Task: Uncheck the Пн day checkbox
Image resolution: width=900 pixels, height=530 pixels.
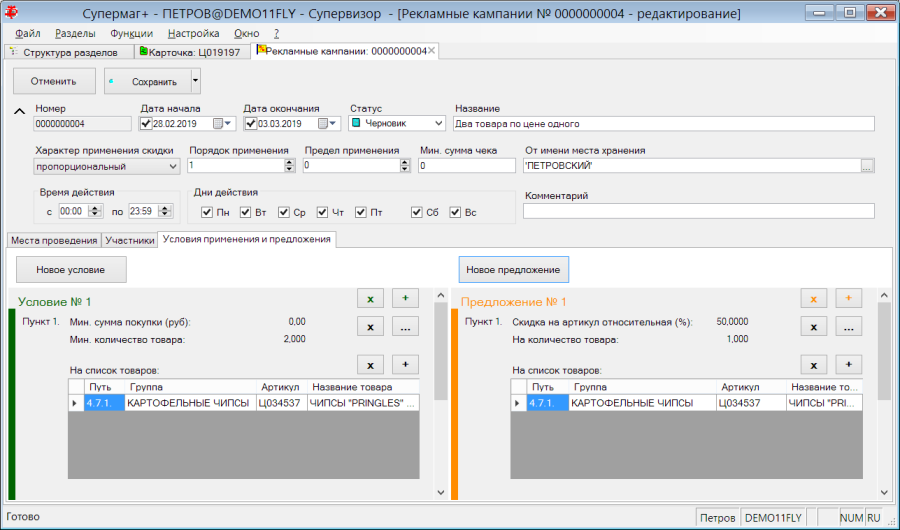Action: (x=207, y=212)
